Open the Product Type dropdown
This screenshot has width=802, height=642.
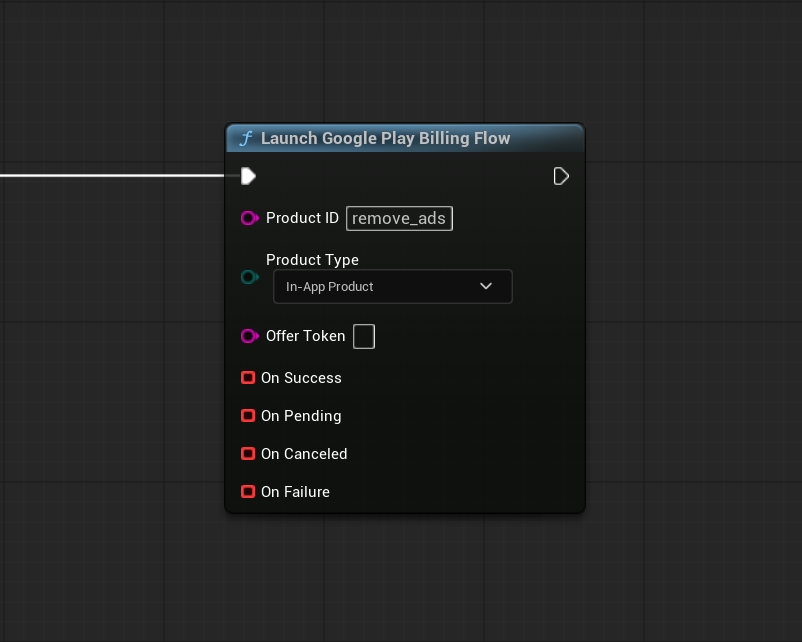393,286
